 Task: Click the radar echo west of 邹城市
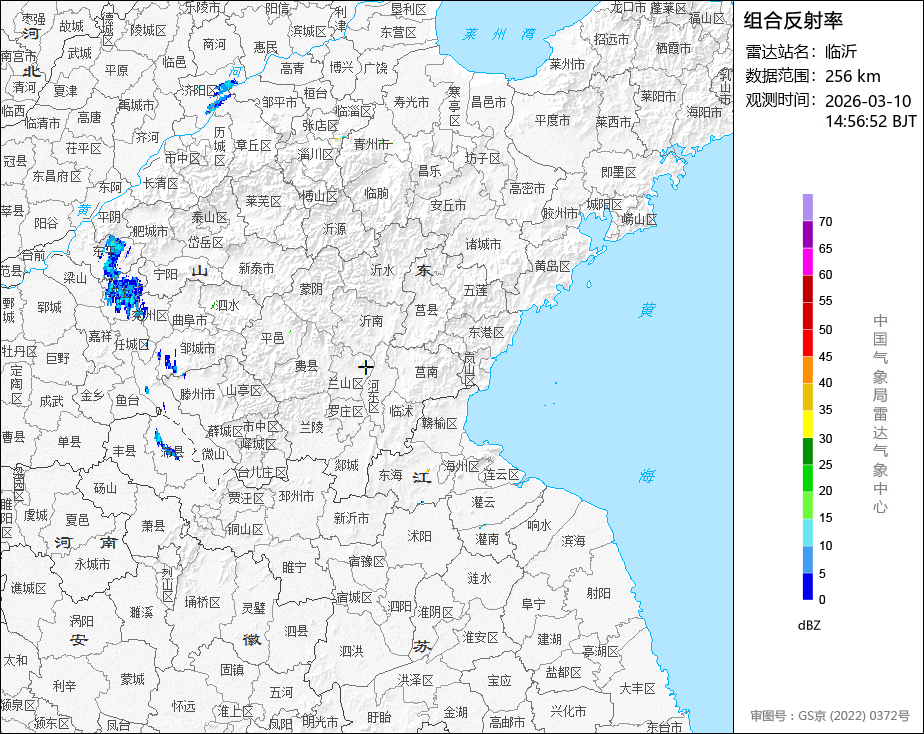(169, 361)
